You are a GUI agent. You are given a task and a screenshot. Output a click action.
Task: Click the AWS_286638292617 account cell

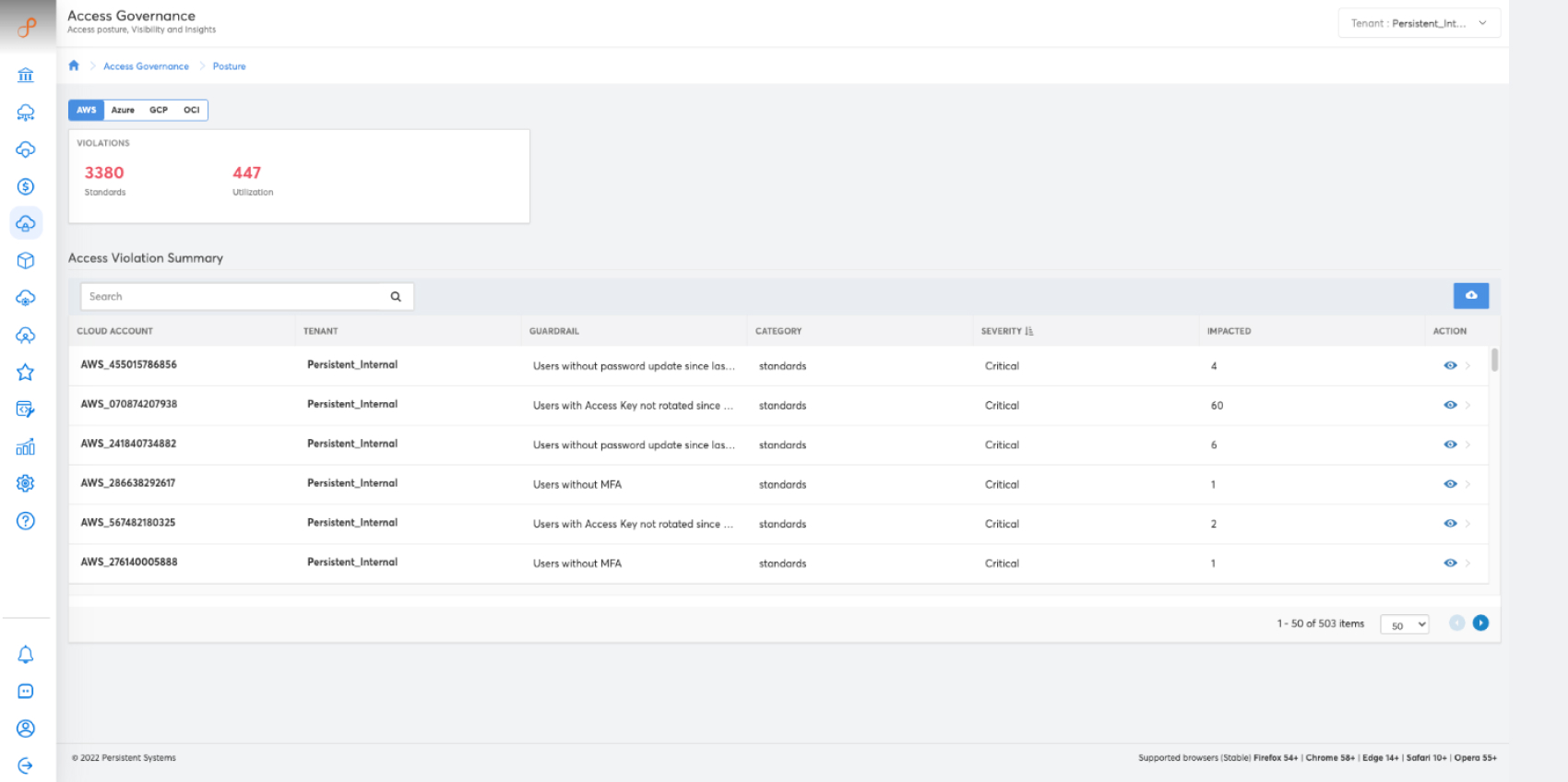(127, 483)
